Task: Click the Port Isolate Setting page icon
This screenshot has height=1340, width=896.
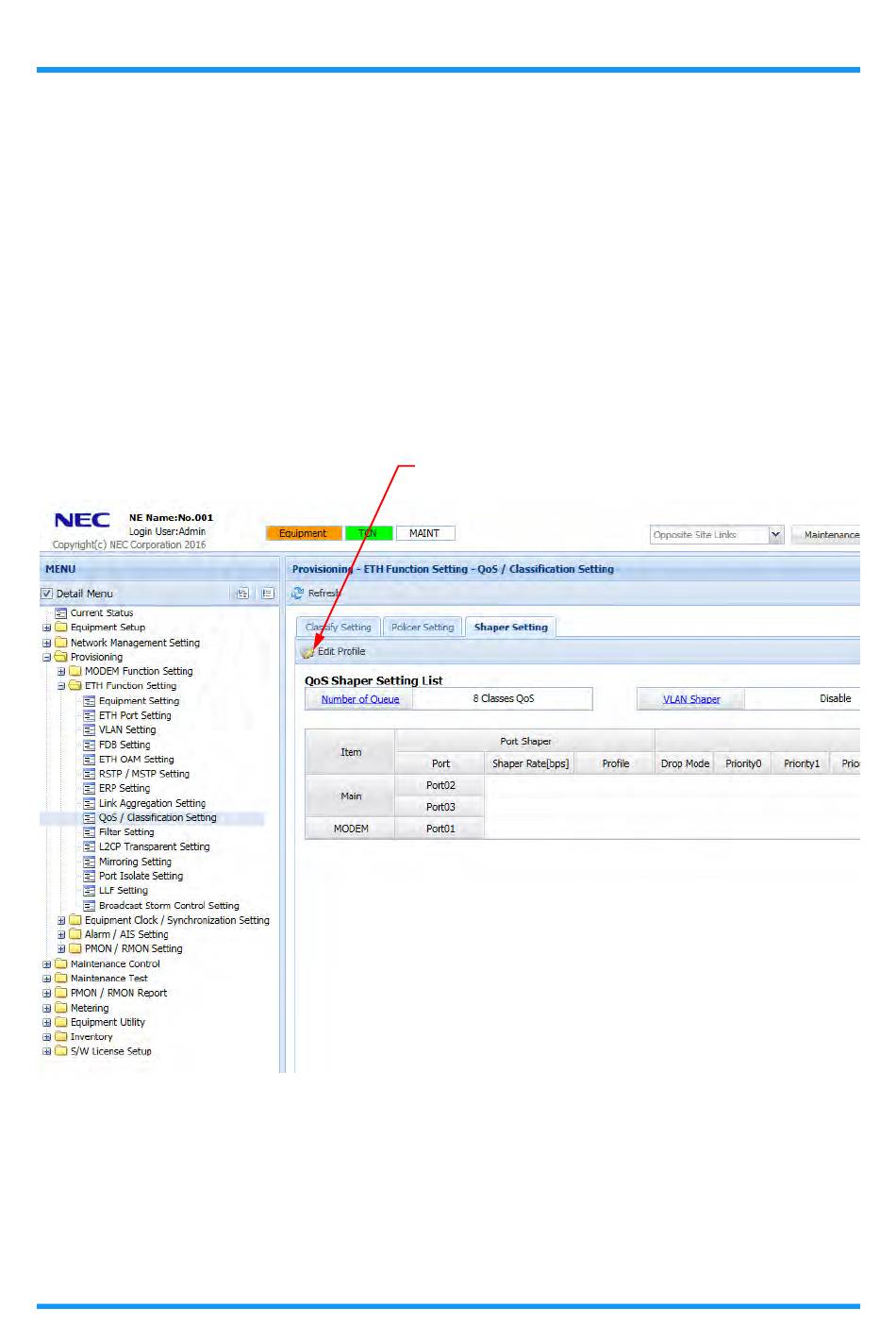Action: coord(90,876)
